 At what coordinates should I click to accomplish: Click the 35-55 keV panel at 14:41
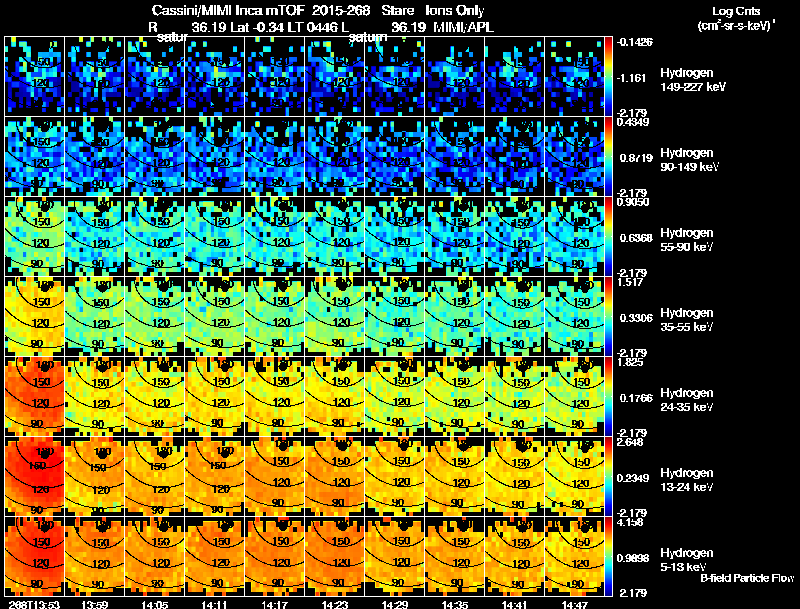pos(515,315)
